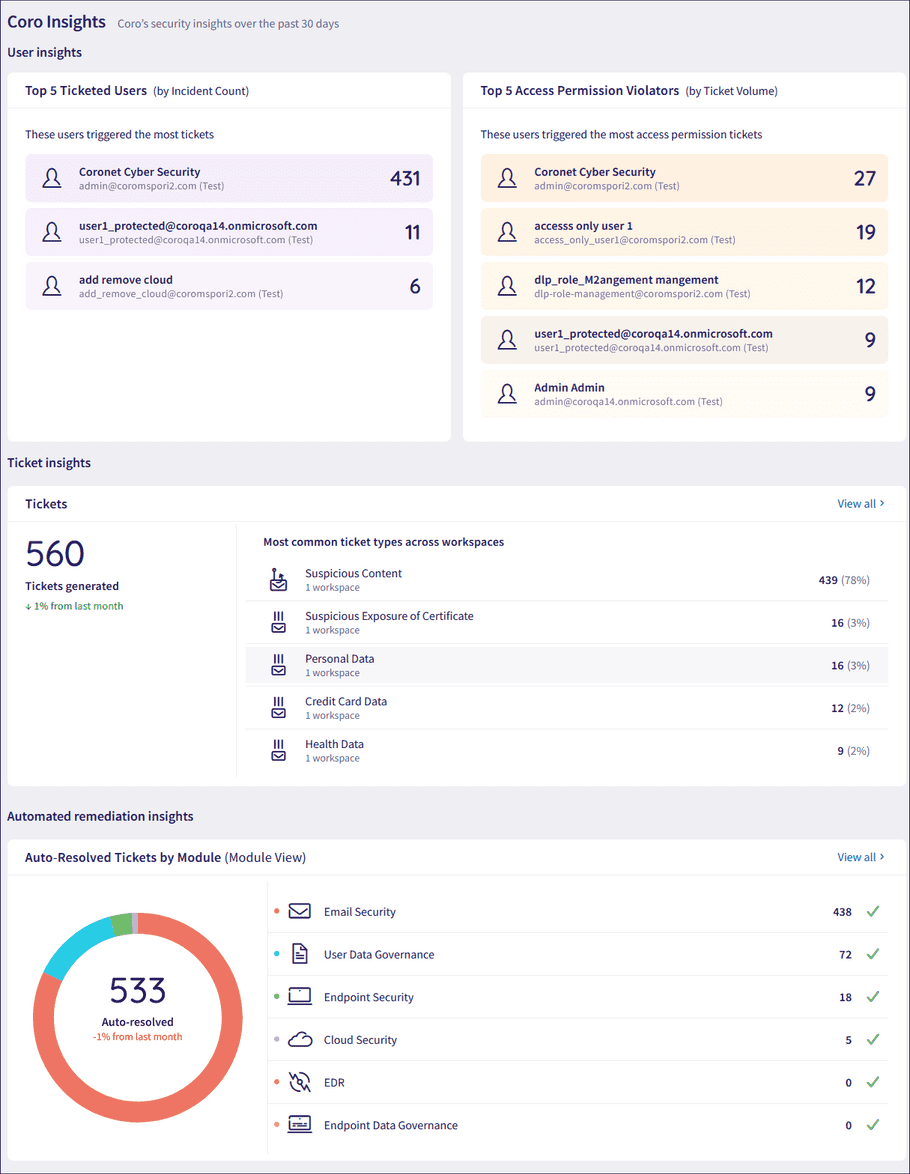Image resolution: width=910 pixels, height=1174 pixels.
Task: Open the Tickets View all link
Action: pyautogui.click(x=856, y=504)
